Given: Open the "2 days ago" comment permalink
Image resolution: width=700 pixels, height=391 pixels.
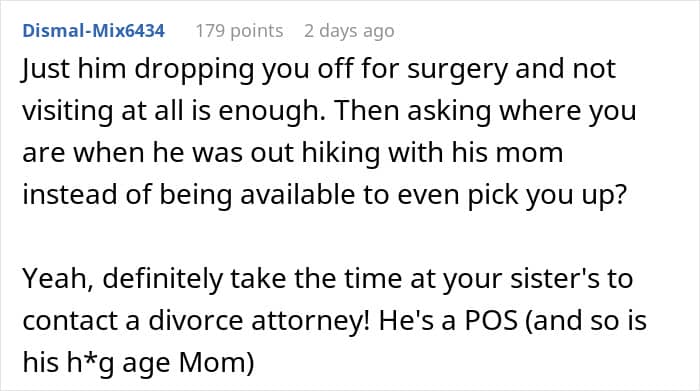Looking at the screenshot, I should pos(349,31).
